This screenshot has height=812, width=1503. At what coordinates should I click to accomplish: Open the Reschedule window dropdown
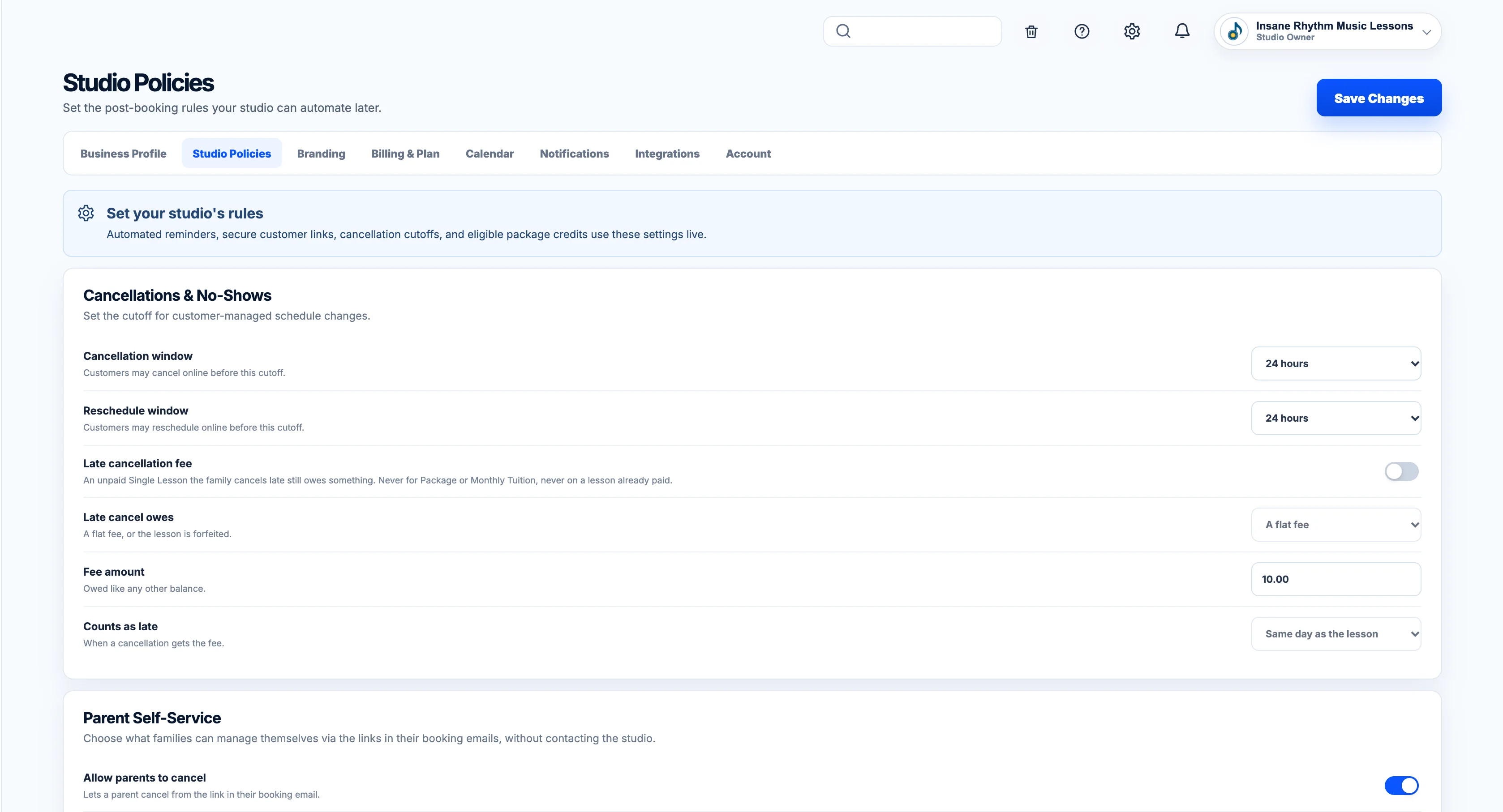point(1336,418)
